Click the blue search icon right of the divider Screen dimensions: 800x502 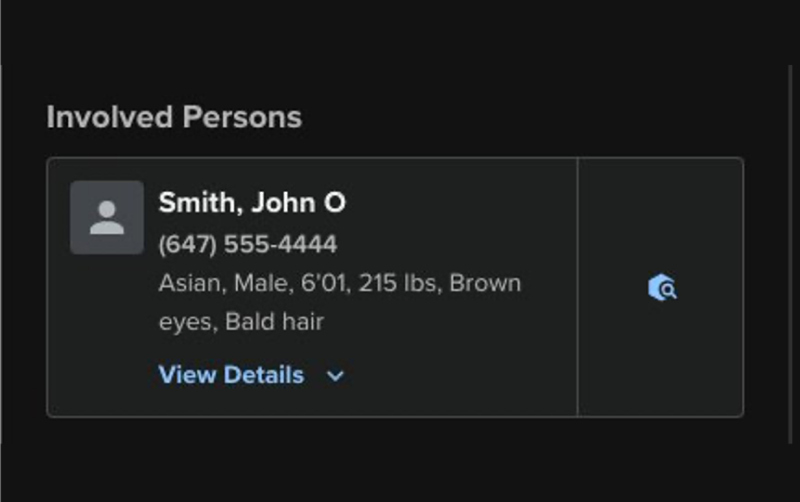tap(662, 288)
